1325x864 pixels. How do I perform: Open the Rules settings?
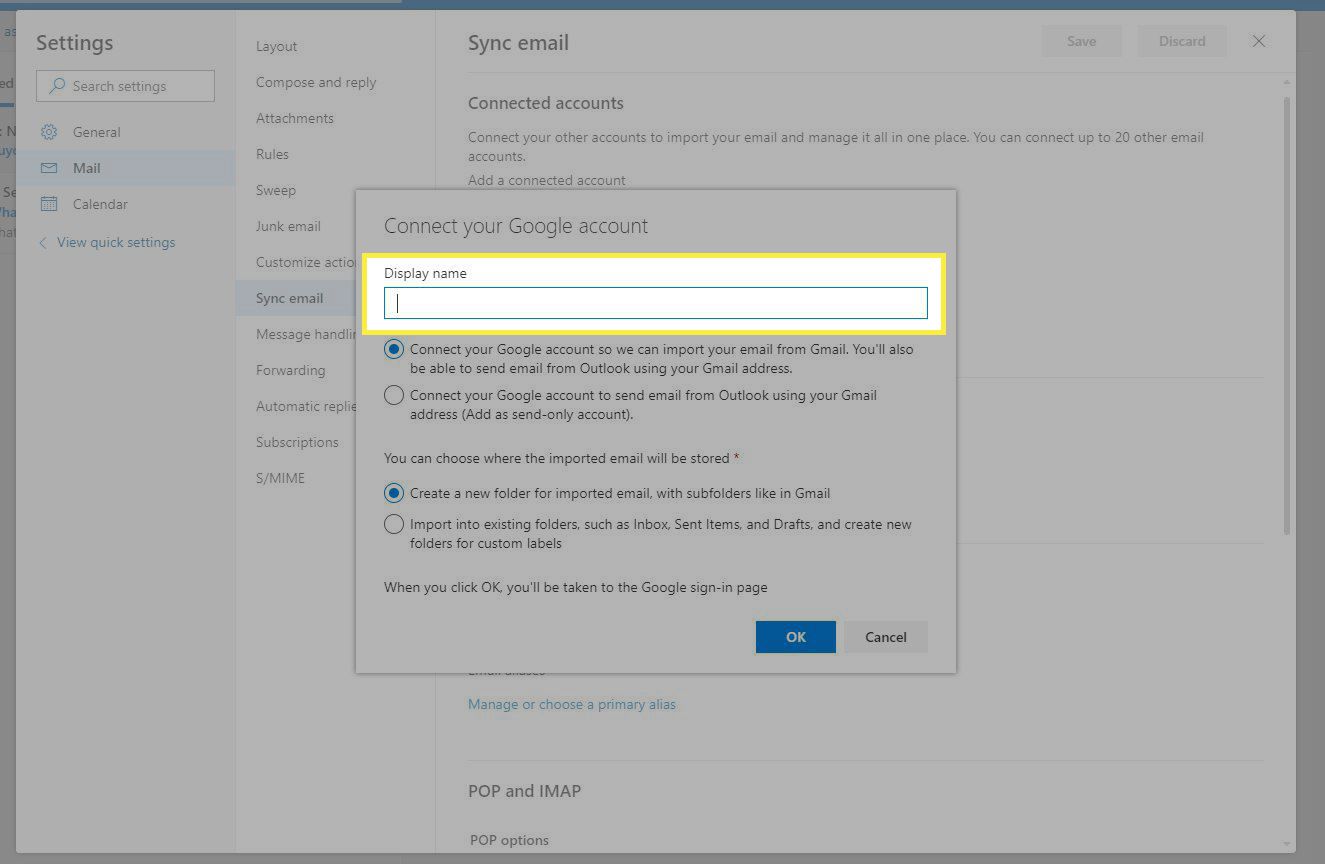coord(272,154)
